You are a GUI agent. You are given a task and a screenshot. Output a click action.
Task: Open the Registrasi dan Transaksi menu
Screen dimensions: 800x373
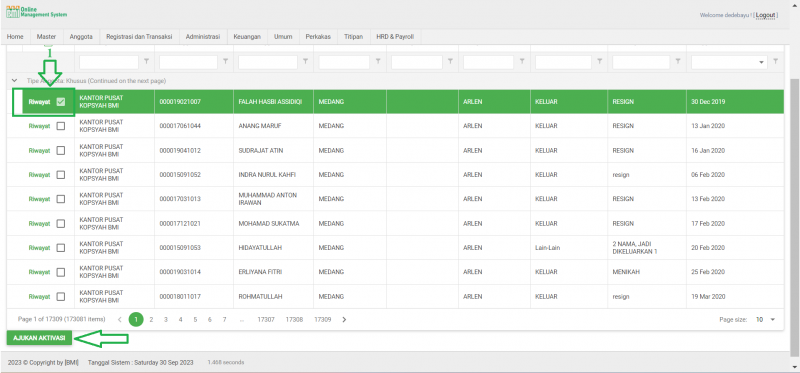(x=139, y=37)
